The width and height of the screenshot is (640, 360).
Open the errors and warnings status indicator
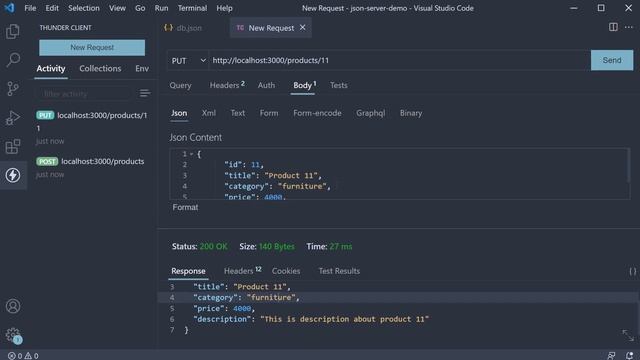point(23,356)
